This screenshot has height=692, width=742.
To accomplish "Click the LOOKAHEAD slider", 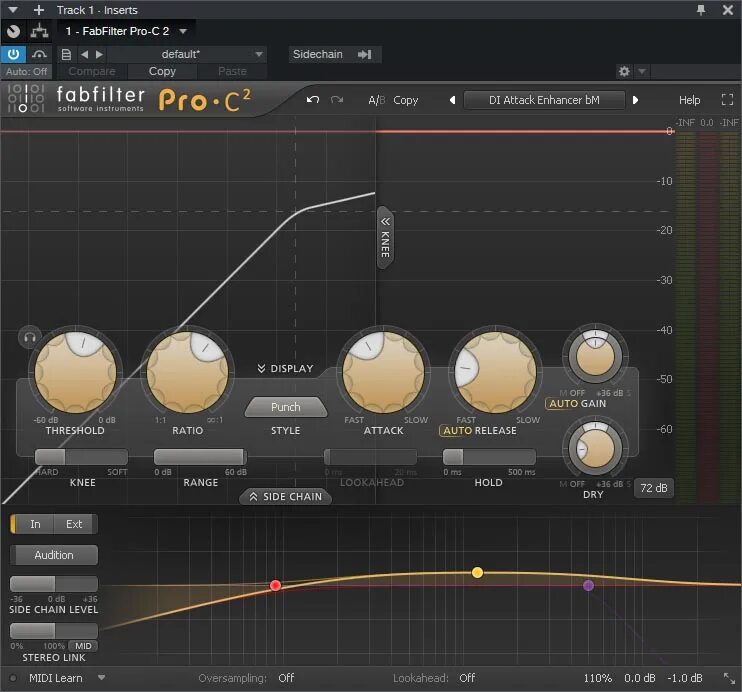I will [371, 457].
